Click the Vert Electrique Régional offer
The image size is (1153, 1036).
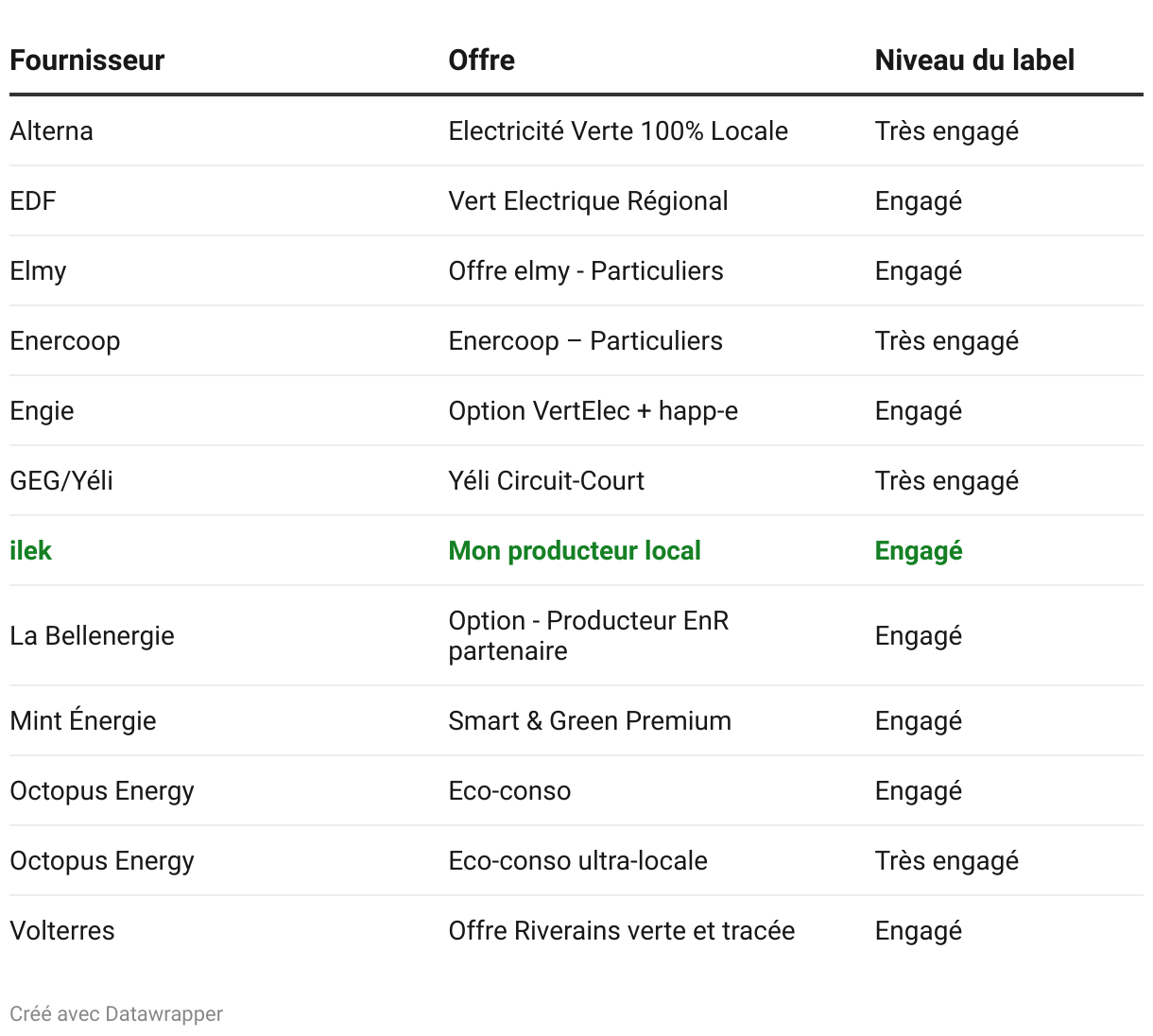pos(588,201)
